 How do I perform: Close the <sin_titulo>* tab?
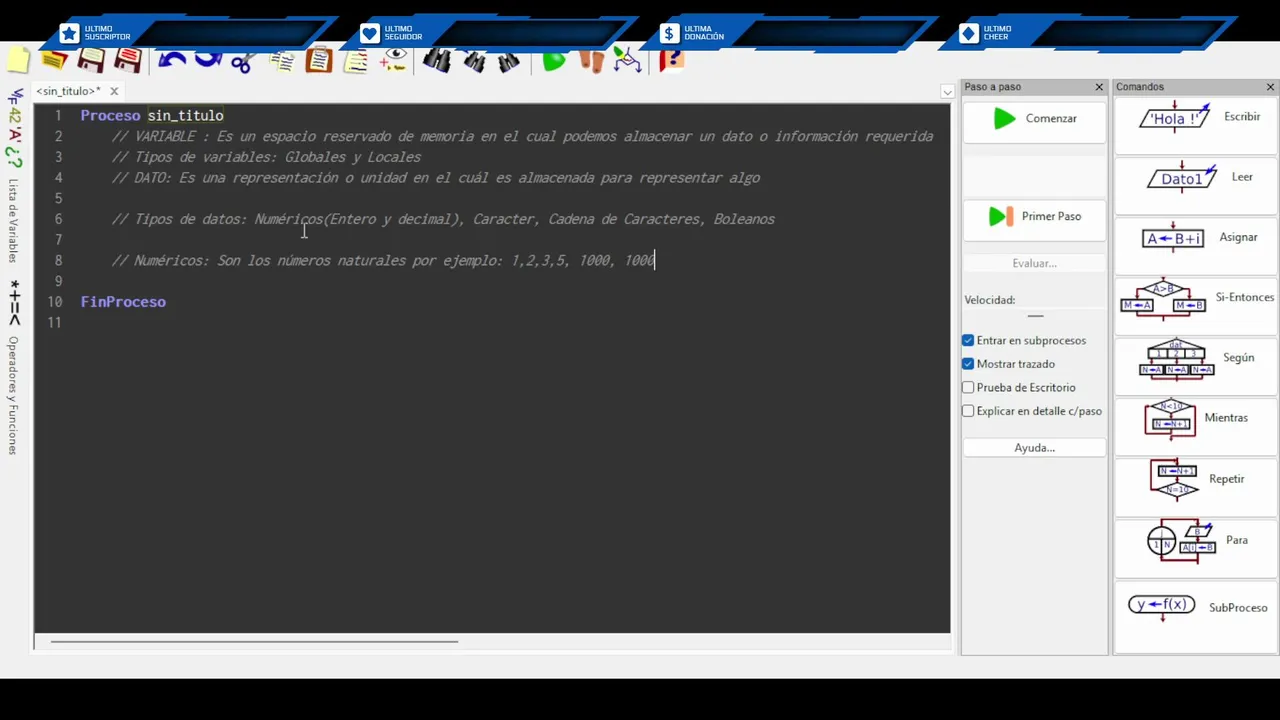coord(114,91)
